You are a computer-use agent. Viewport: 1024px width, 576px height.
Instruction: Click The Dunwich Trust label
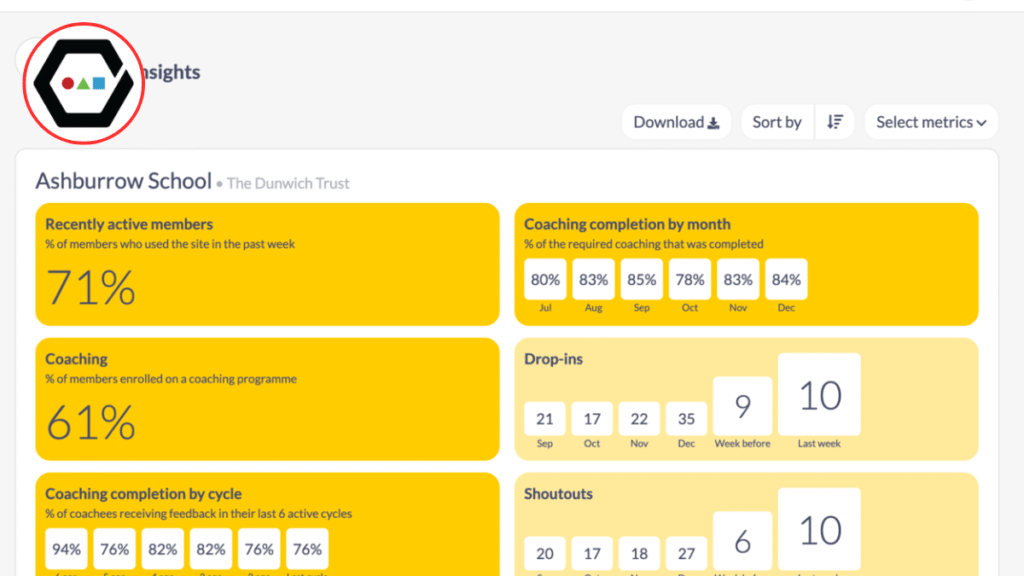click(288, 183)
